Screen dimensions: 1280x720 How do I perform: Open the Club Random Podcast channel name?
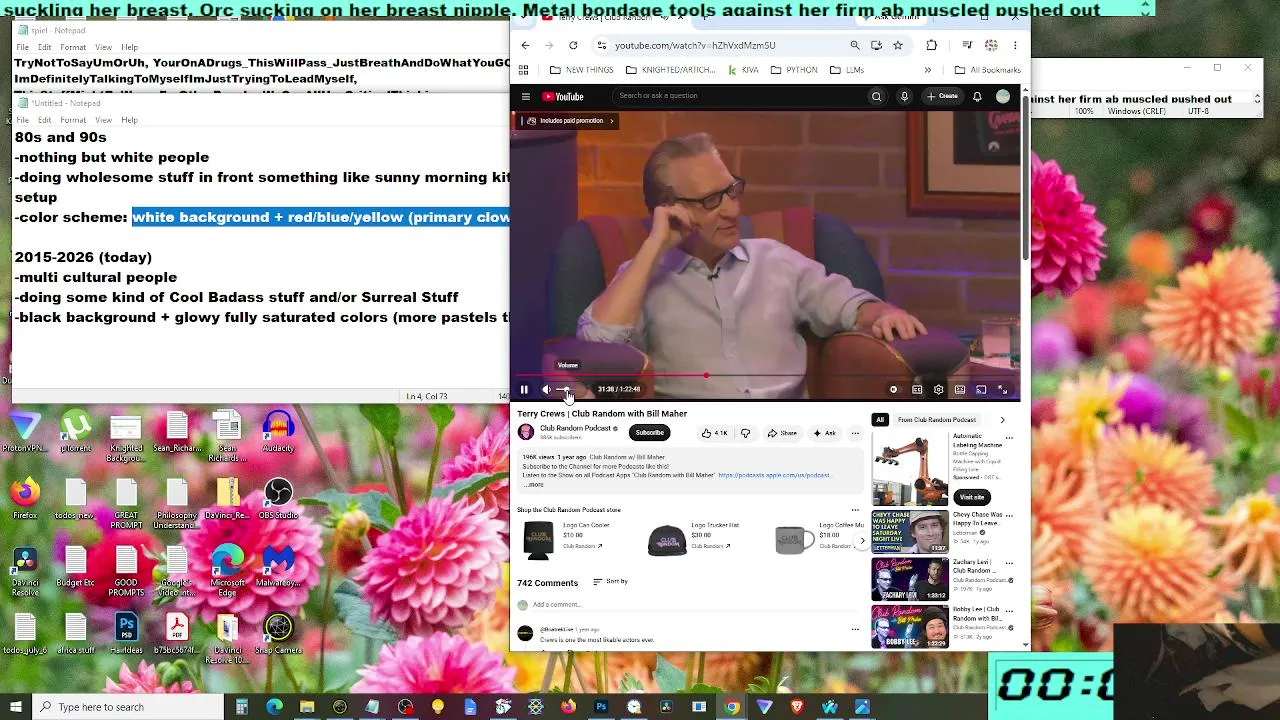pos(575,428)
